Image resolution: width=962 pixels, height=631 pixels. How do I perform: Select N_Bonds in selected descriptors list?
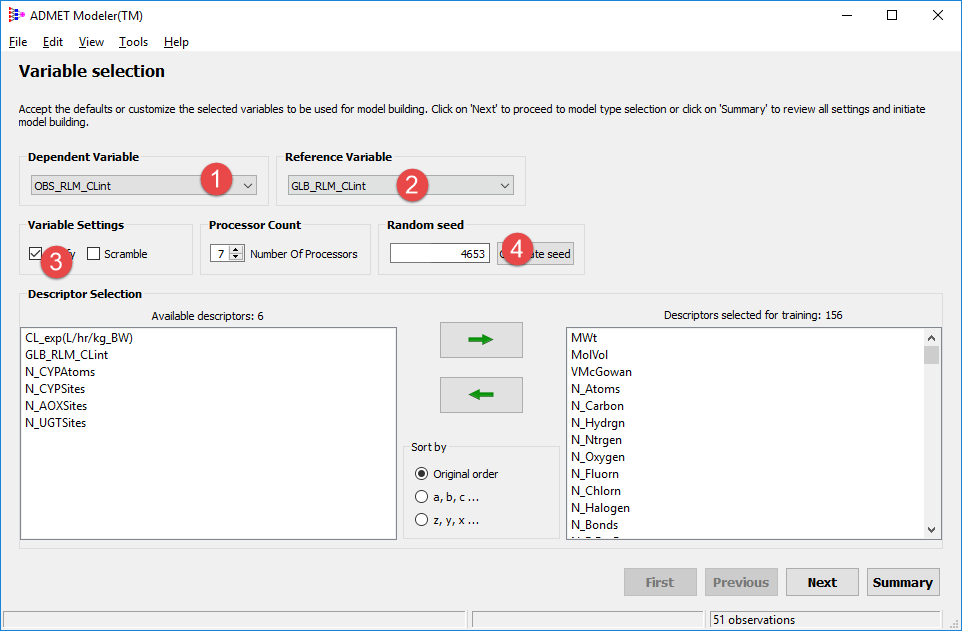coord(595,525)
